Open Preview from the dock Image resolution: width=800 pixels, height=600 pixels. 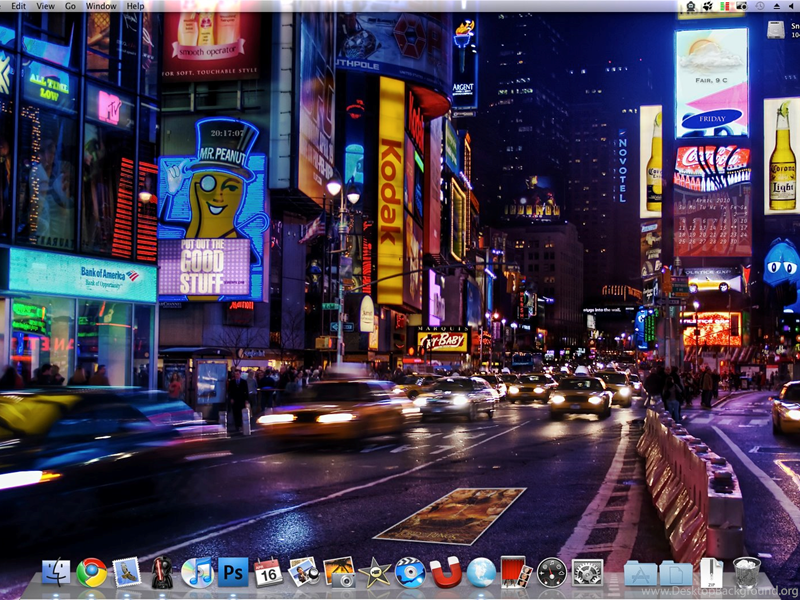coord(304,572)
